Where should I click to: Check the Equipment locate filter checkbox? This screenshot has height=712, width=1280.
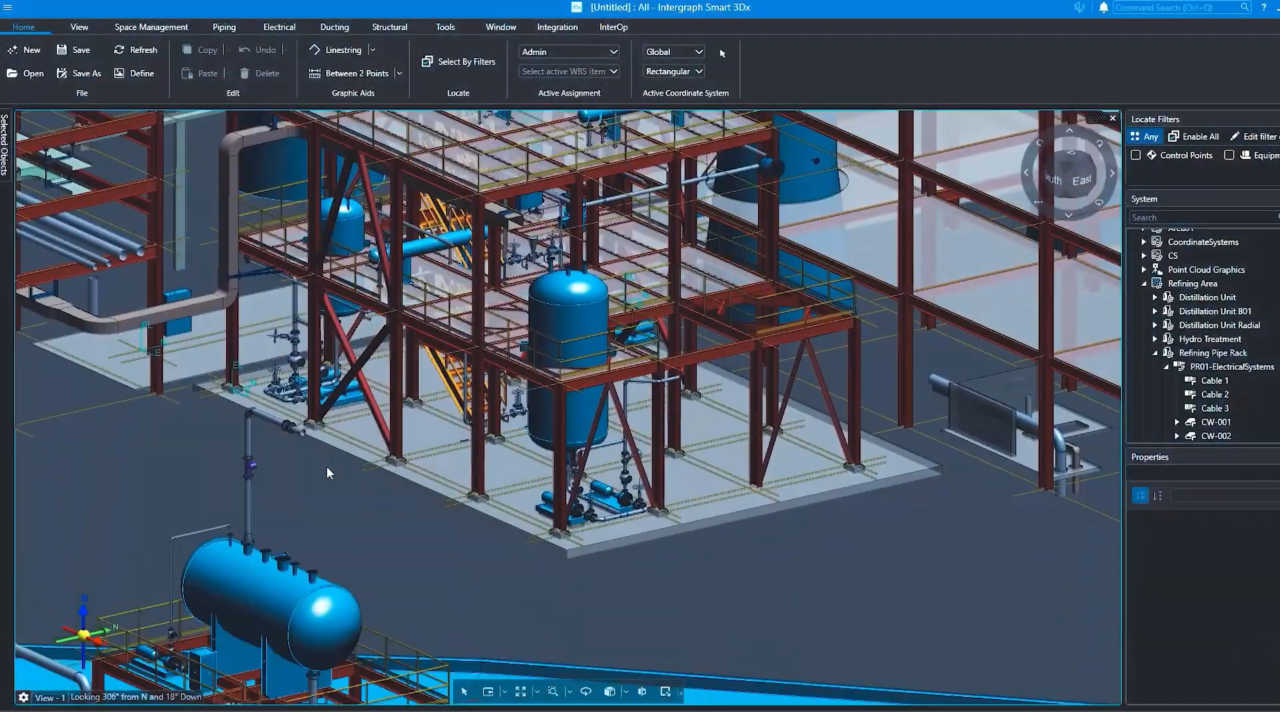point(1229,155)
